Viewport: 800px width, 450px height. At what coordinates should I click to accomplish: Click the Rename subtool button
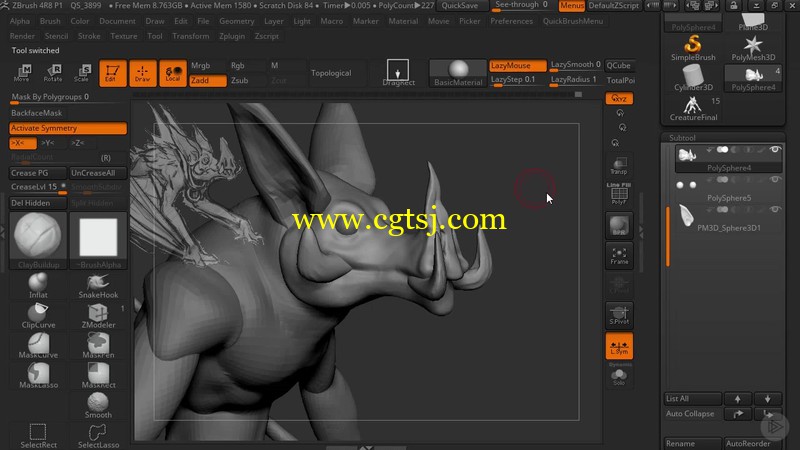pos(692,443)
